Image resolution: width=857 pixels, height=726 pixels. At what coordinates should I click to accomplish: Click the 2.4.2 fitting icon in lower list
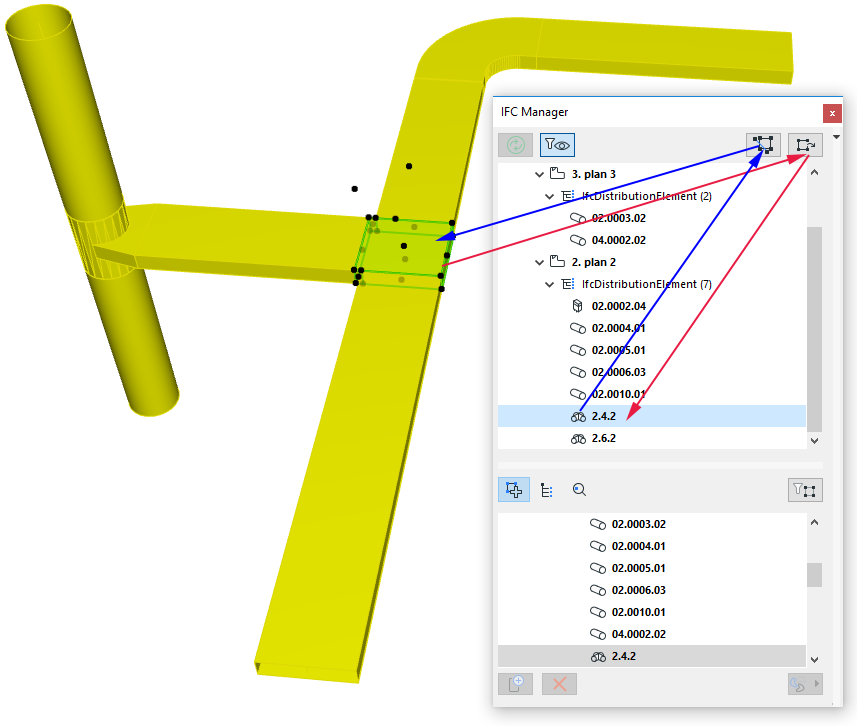(598, 657)
